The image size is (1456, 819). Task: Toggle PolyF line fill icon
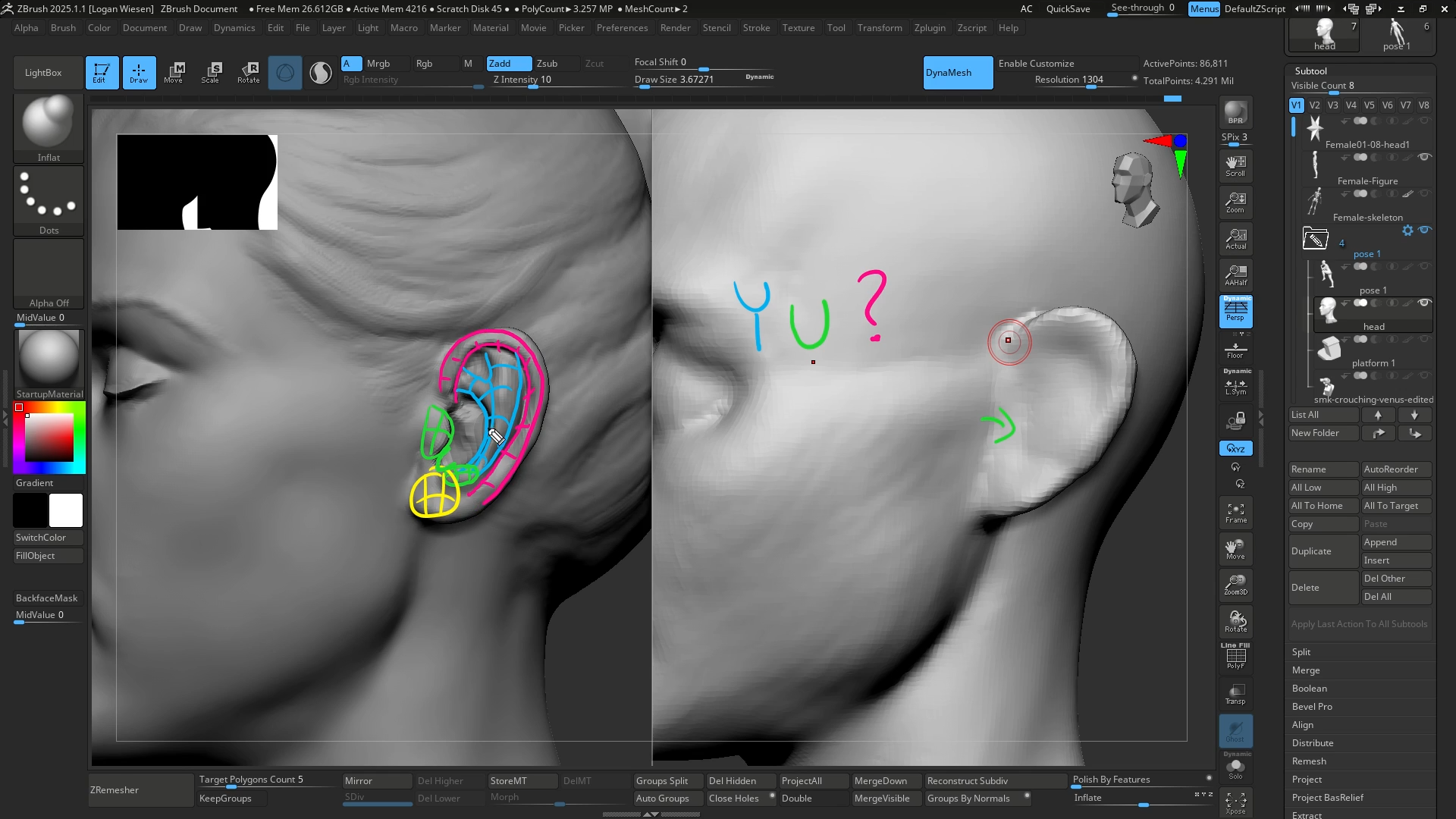coord(1235,657)
